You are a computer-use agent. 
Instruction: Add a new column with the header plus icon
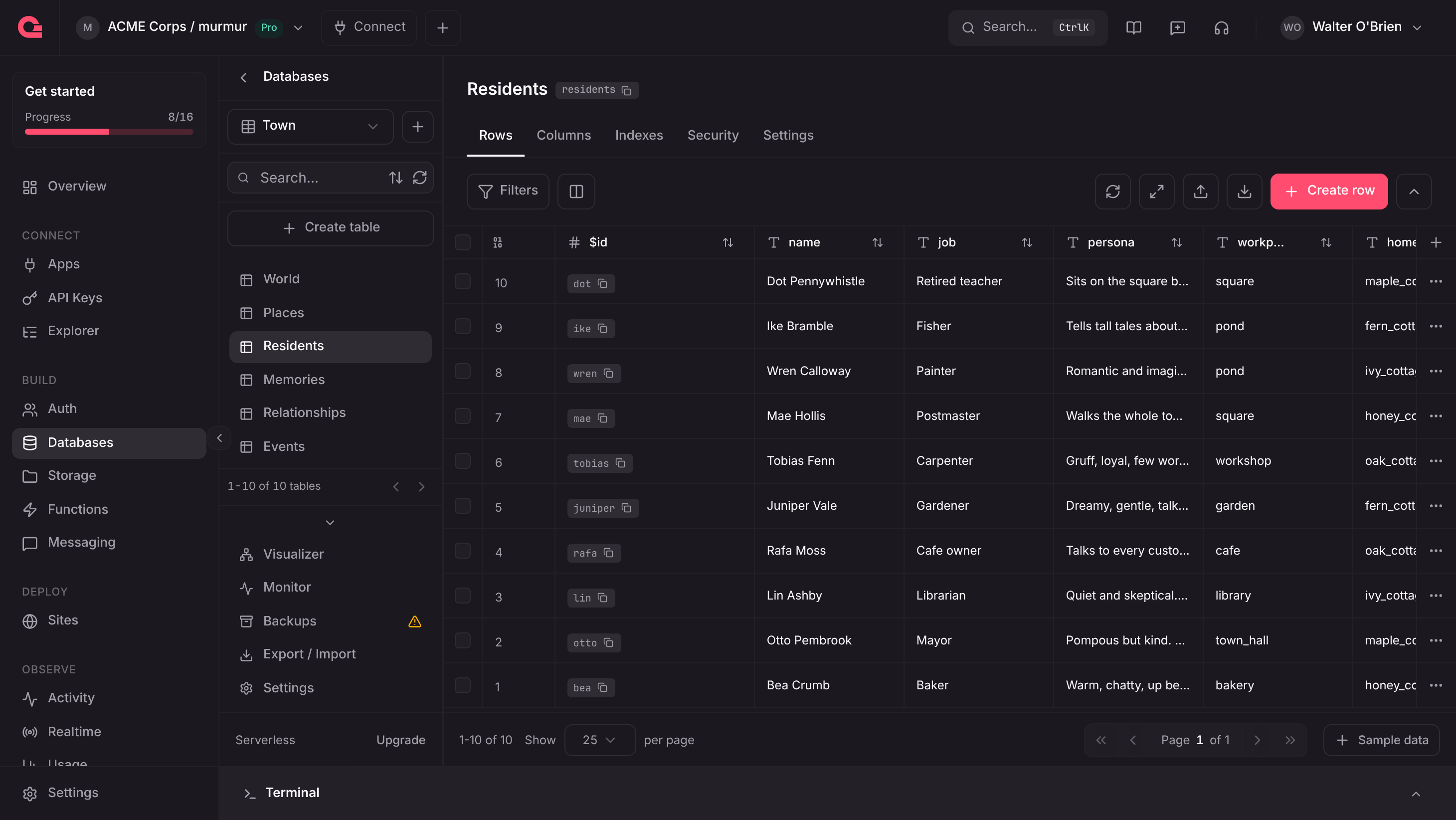coord(1436,242)
